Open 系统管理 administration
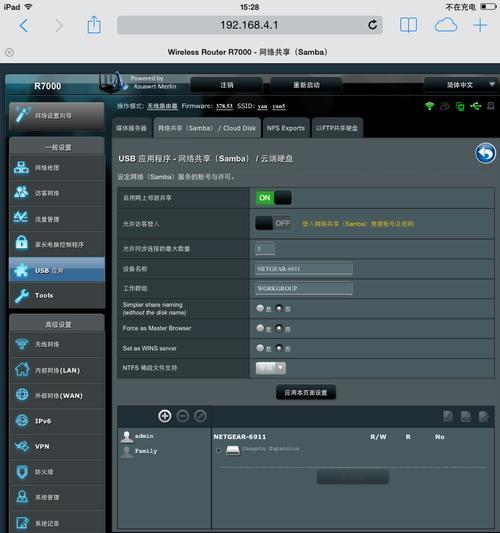Image resolution: width=500 pixels, height=533 pixels. [57, 497]
